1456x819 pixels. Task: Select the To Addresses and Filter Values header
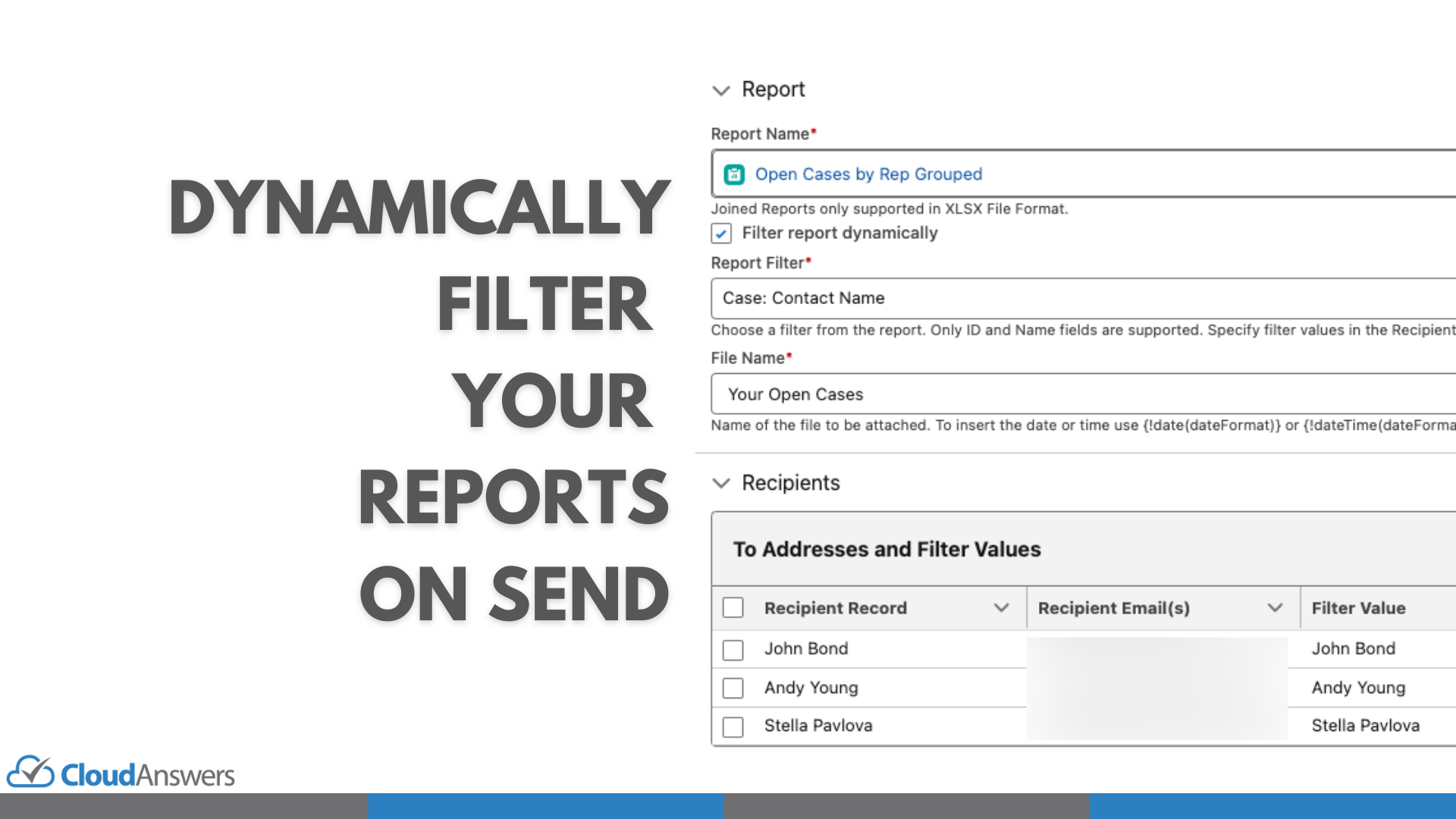tap(886, 549)
